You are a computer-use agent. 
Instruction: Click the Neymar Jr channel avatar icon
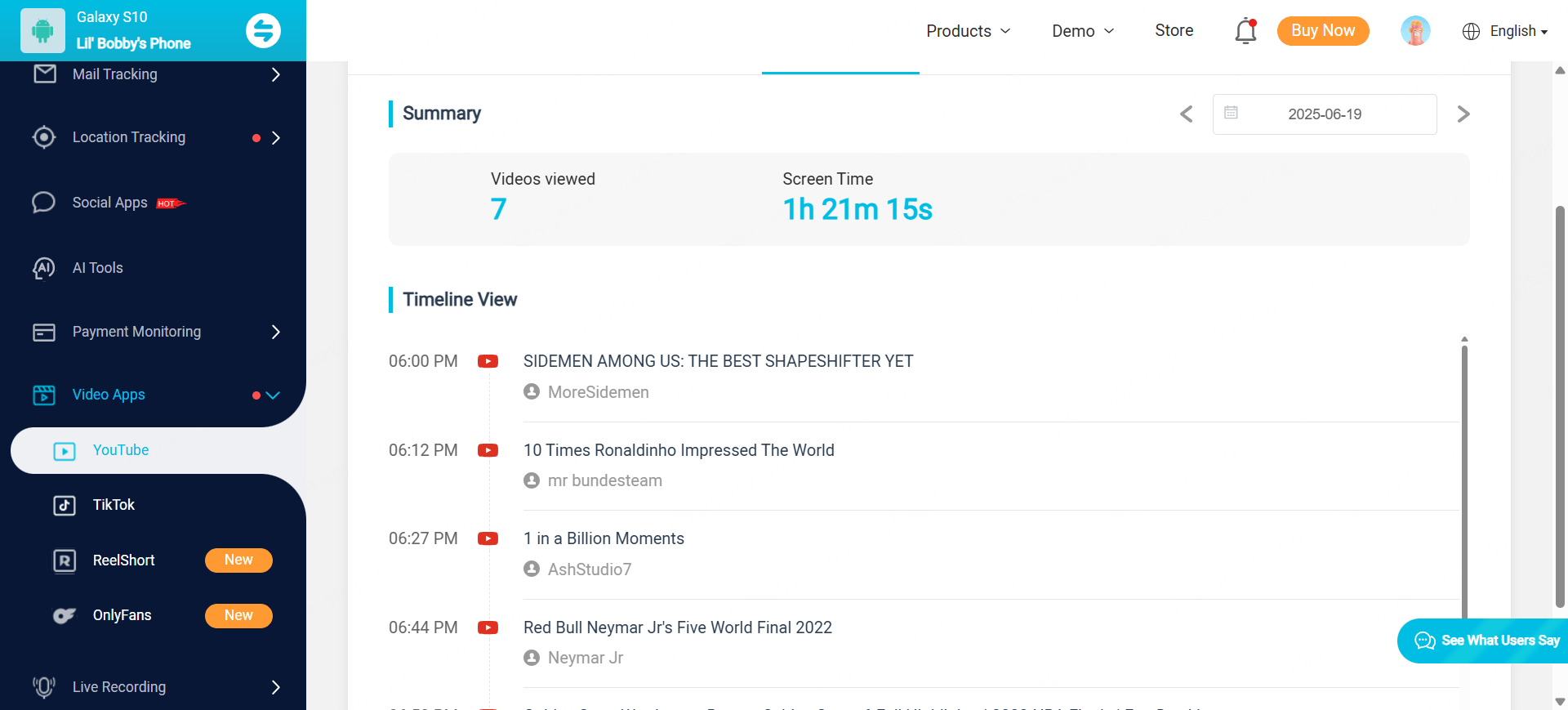532,658
